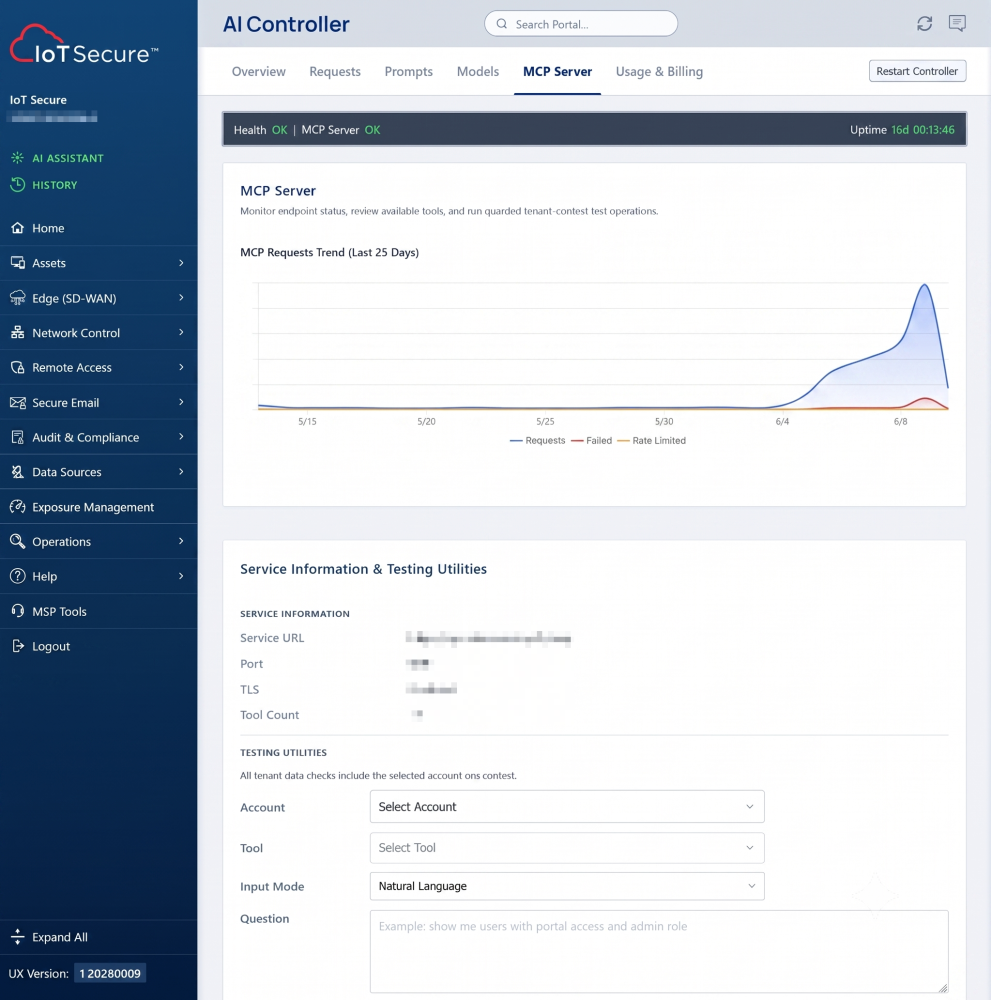Expand the Audit & Compliance chevron
This screenshot has height=1000, width=991.
point(181,437)
